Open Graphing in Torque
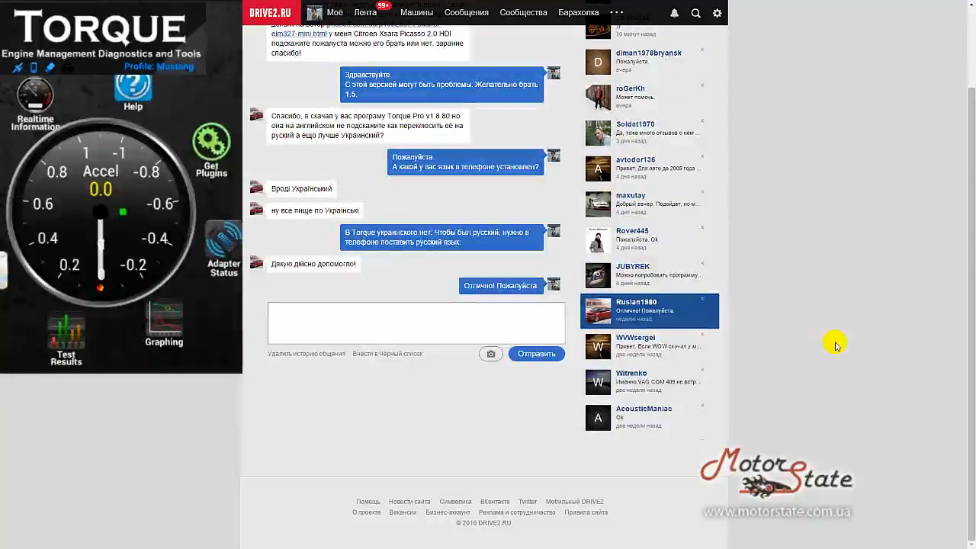 tap(164, 324)
